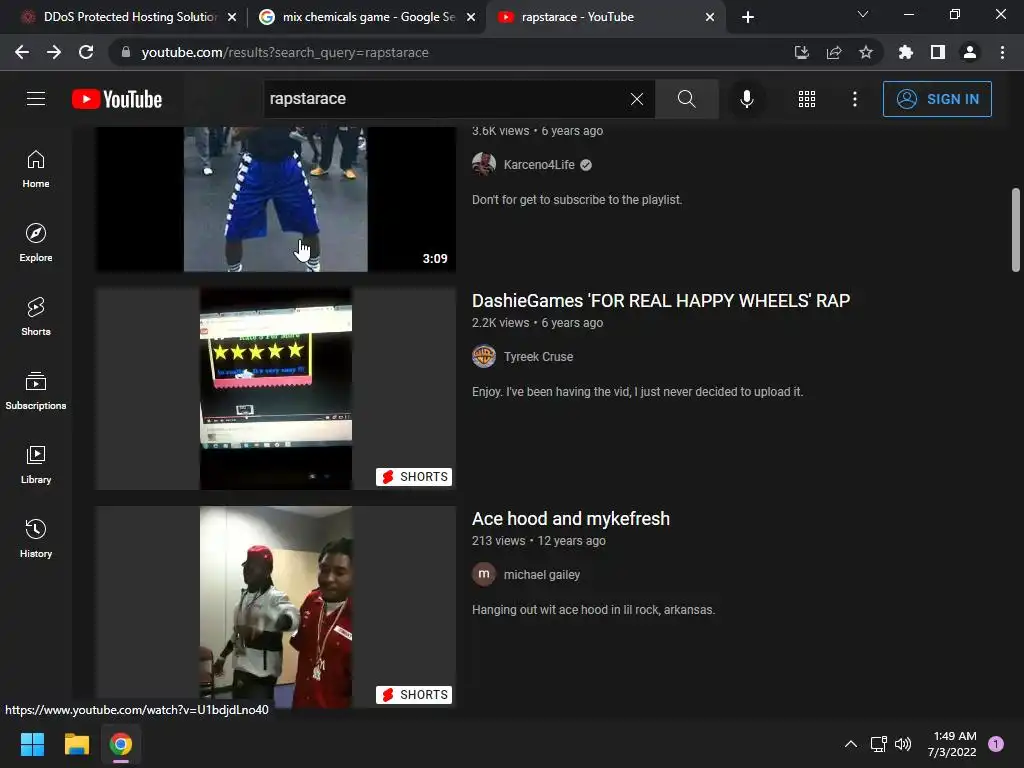Open Explore in the sidebar

pos(36,243)
